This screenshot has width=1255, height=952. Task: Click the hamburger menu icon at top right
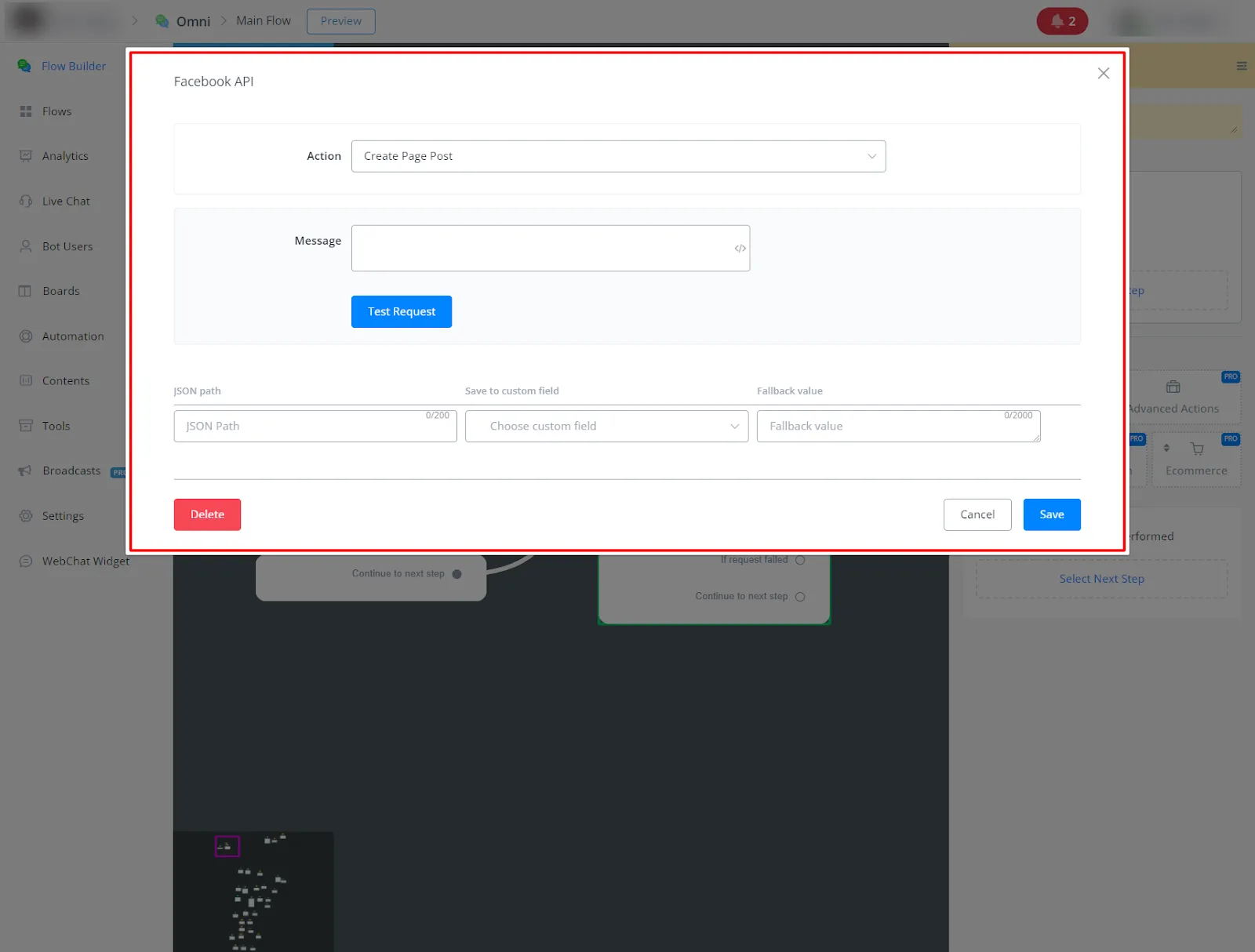(x=1241, y=66)
